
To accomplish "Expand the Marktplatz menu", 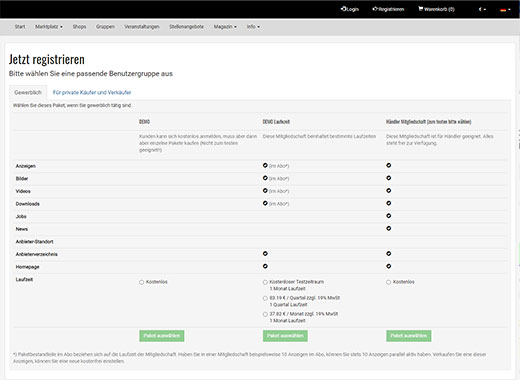I will tap(49, 26).
